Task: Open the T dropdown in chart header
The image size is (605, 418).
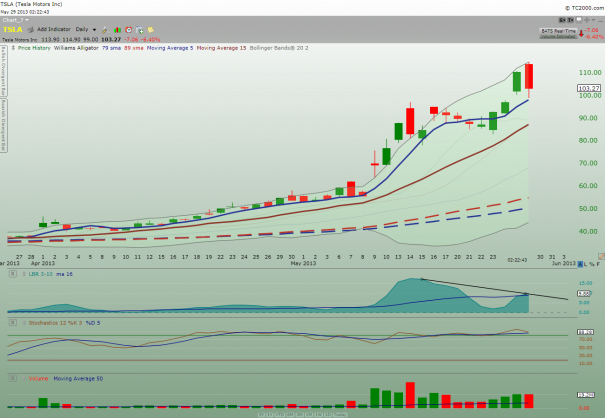Action: [x=570, y=20]
